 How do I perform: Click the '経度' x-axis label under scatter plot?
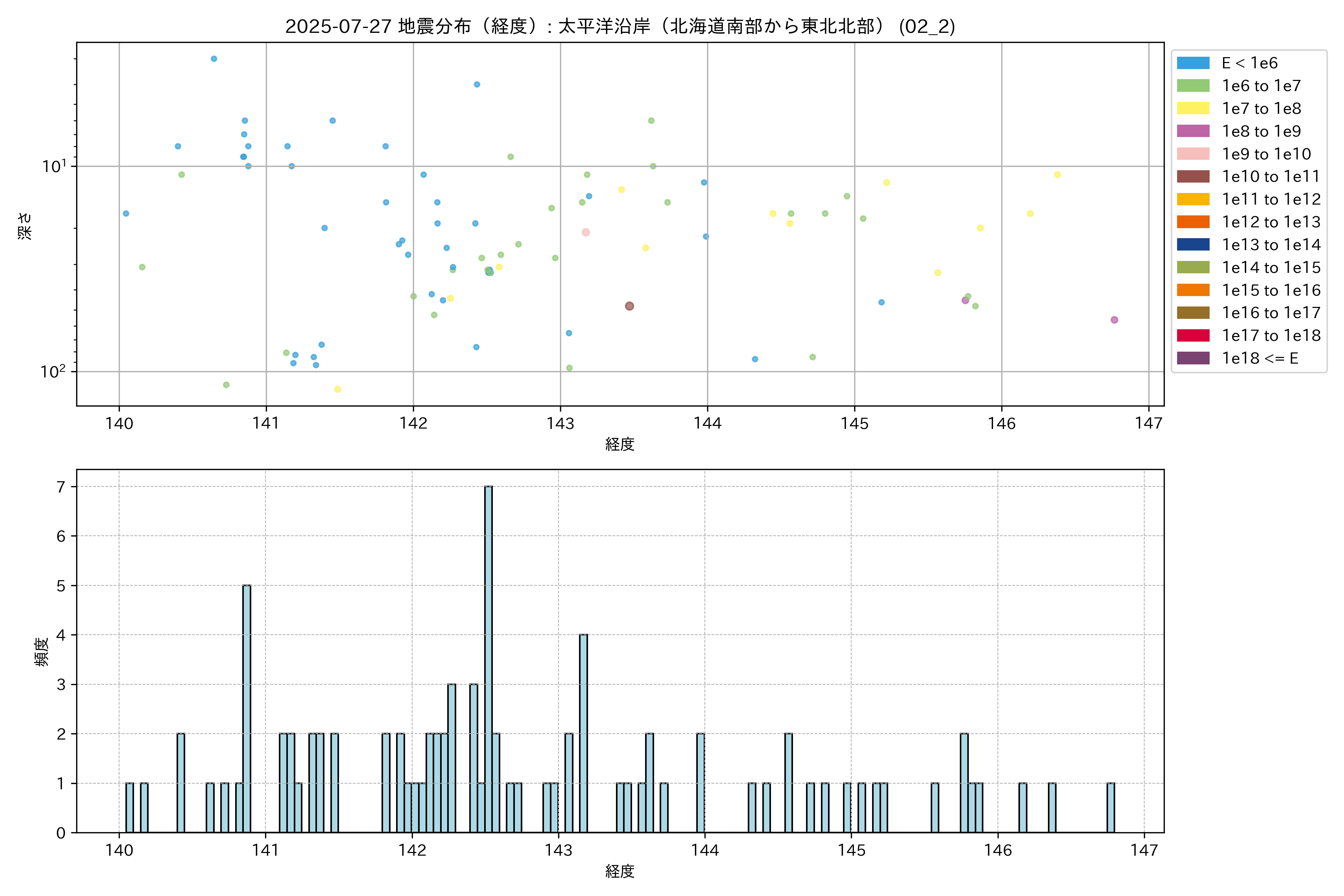point(620,444)
